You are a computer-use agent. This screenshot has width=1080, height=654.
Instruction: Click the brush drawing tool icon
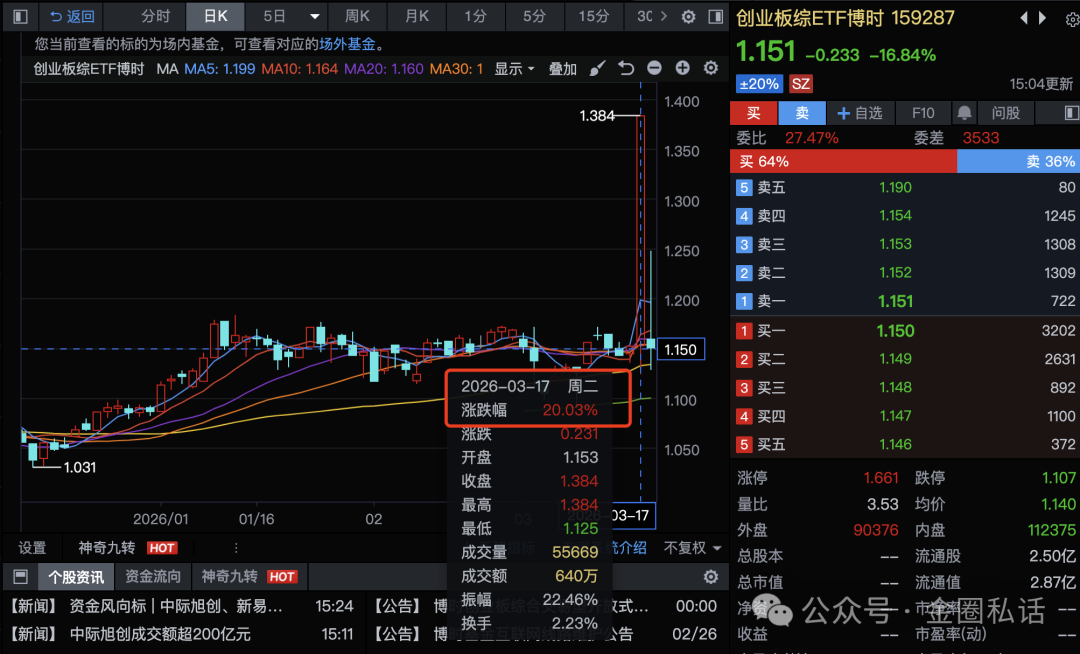[x=597, y=68]
